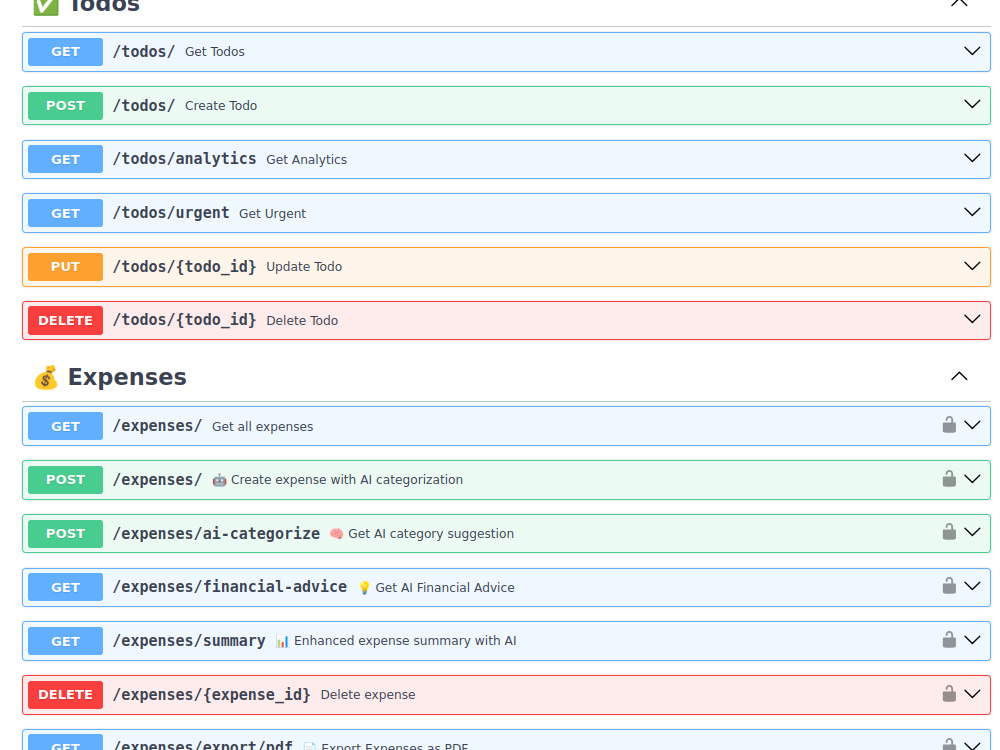The image size is (1000, 750).
Task: Click the Expenses section heading
Action: [x=127, y=377]
